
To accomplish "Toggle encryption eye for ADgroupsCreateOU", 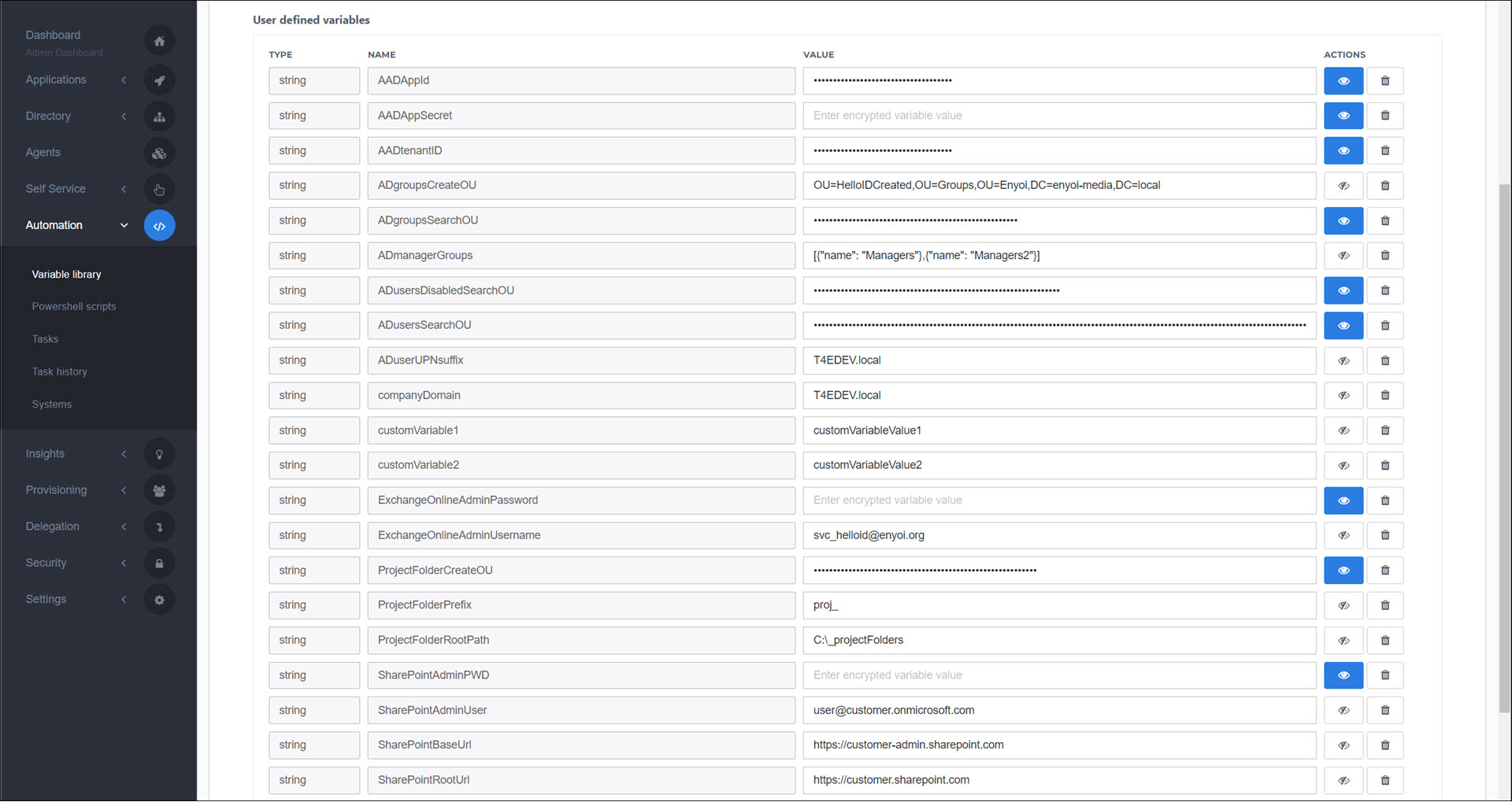I will point(1343,186).
